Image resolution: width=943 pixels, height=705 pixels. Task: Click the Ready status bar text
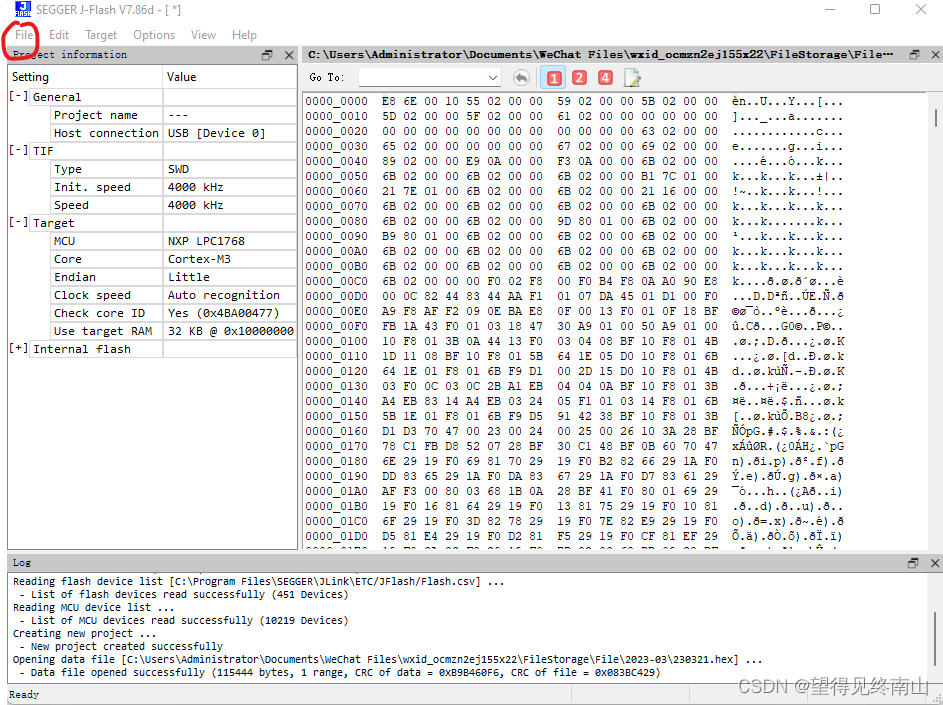click(x=24, y=695)
